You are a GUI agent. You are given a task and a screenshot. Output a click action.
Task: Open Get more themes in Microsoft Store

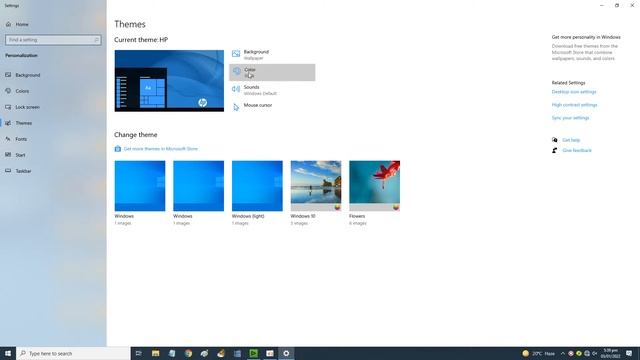(160, 149)
